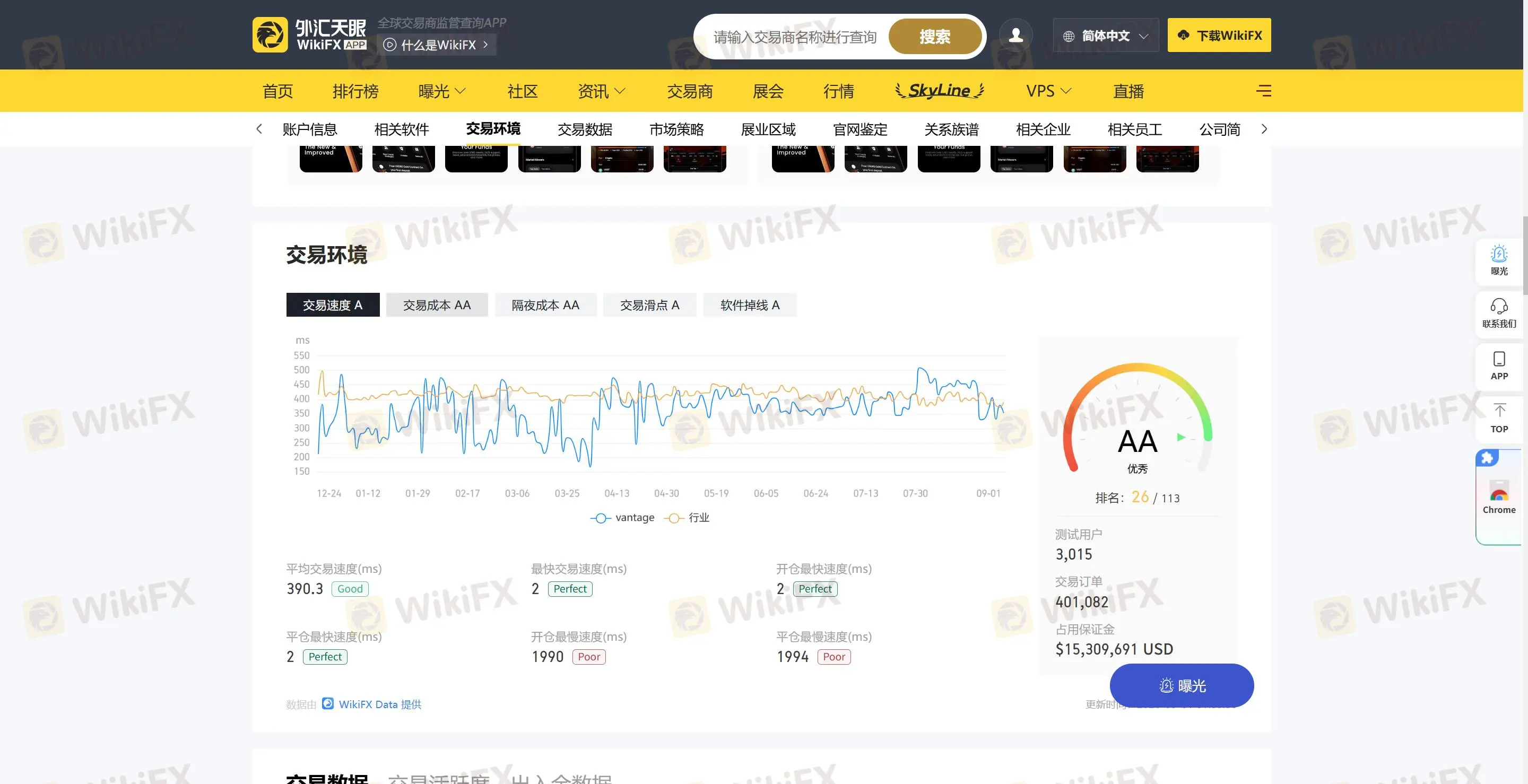Switch to the 市场策略 section tab
This screenshot has width=1528, height=784.
pos(677,129)
